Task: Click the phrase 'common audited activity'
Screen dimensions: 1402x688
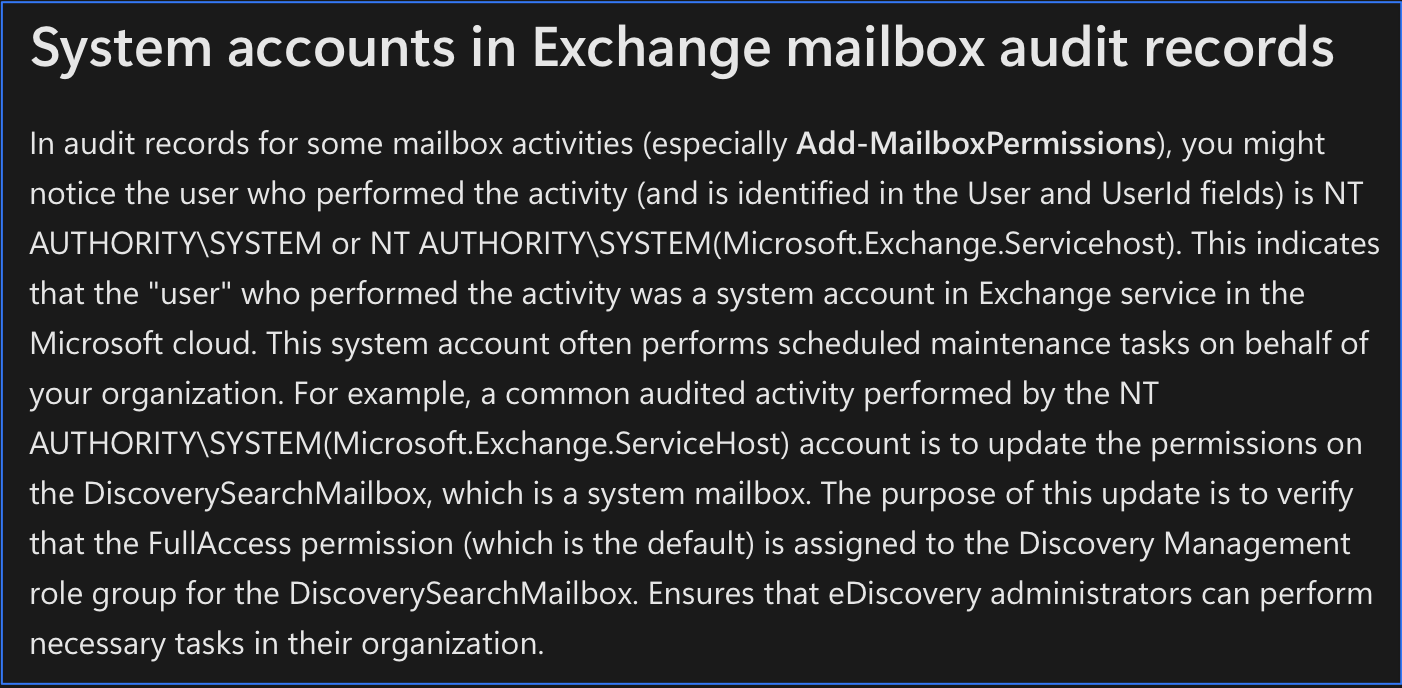Action: pos(681,394)
